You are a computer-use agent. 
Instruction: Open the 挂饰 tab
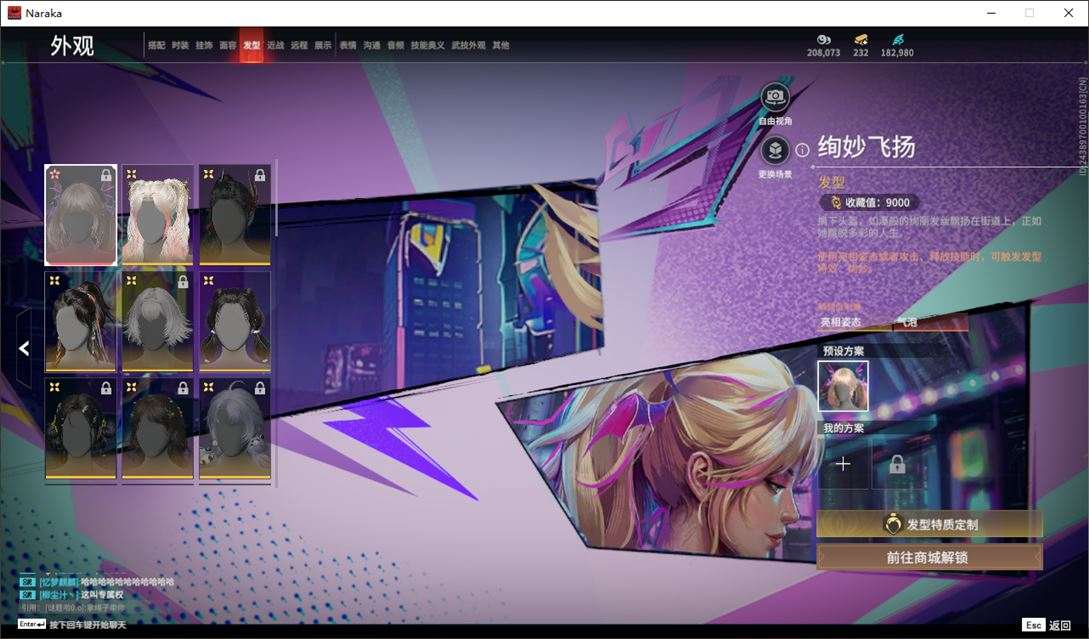point(204,45)
